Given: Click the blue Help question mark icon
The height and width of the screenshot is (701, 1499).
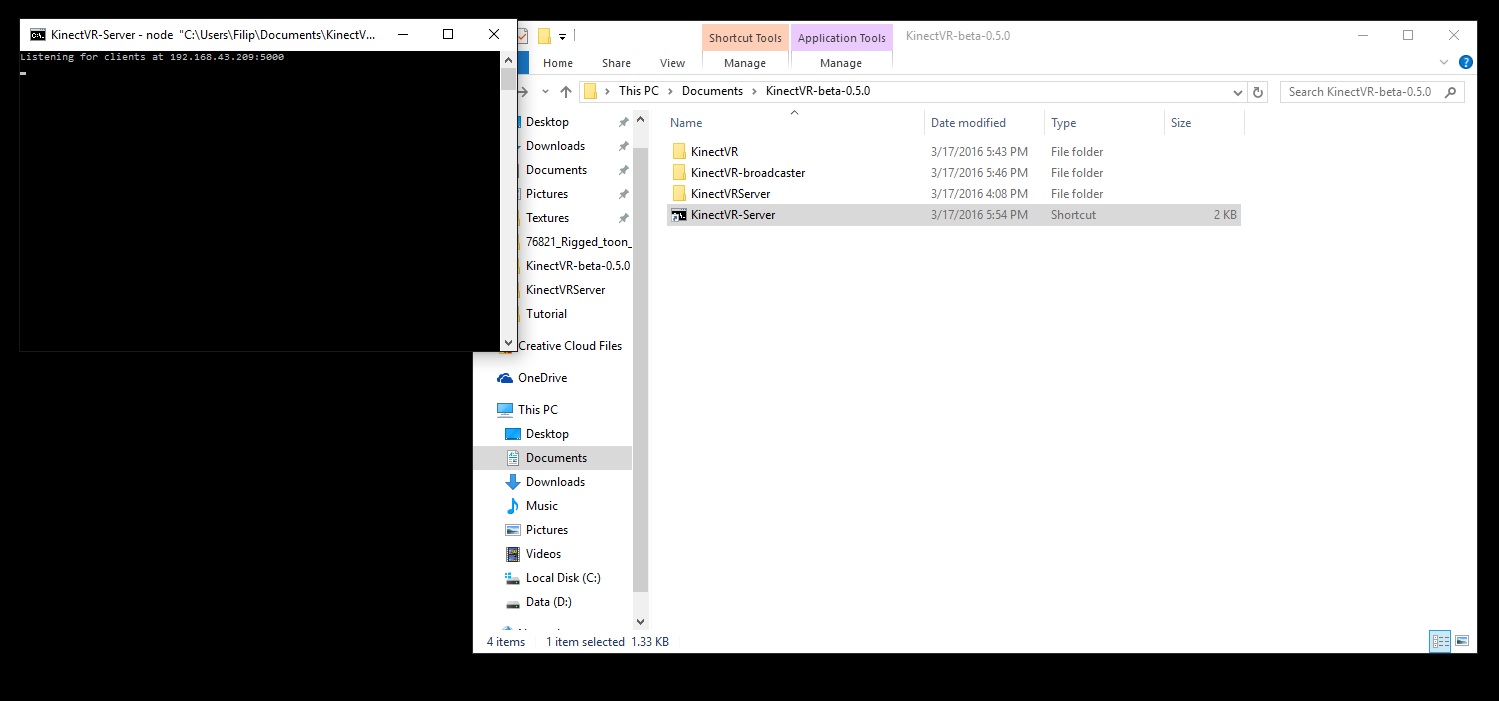Looking at the screenshot, I should pos(1465,62).
